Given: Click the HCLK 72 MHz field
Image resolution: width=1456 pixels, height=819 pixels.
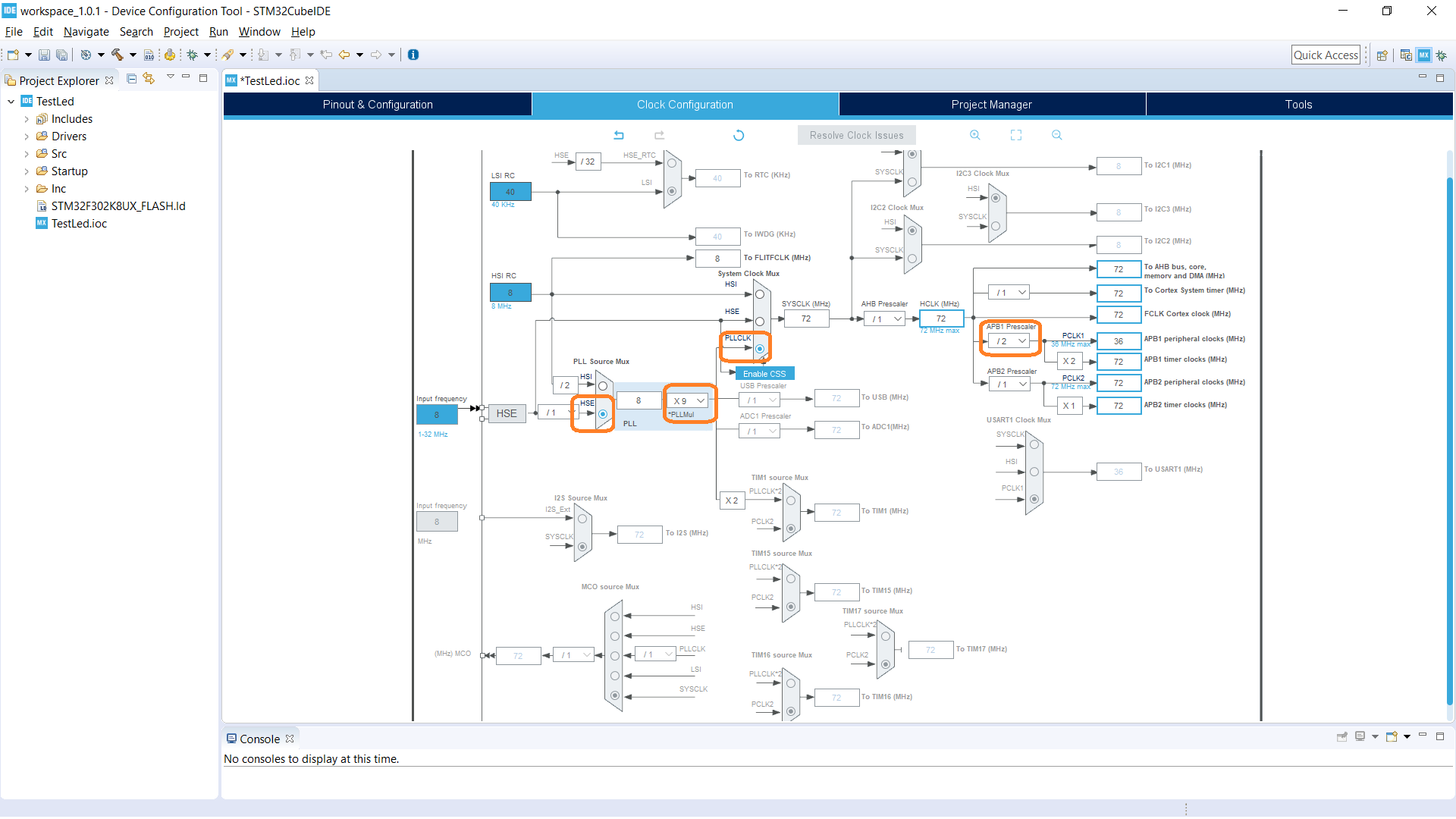Looking at the screenshot, I should pos(941,318).
